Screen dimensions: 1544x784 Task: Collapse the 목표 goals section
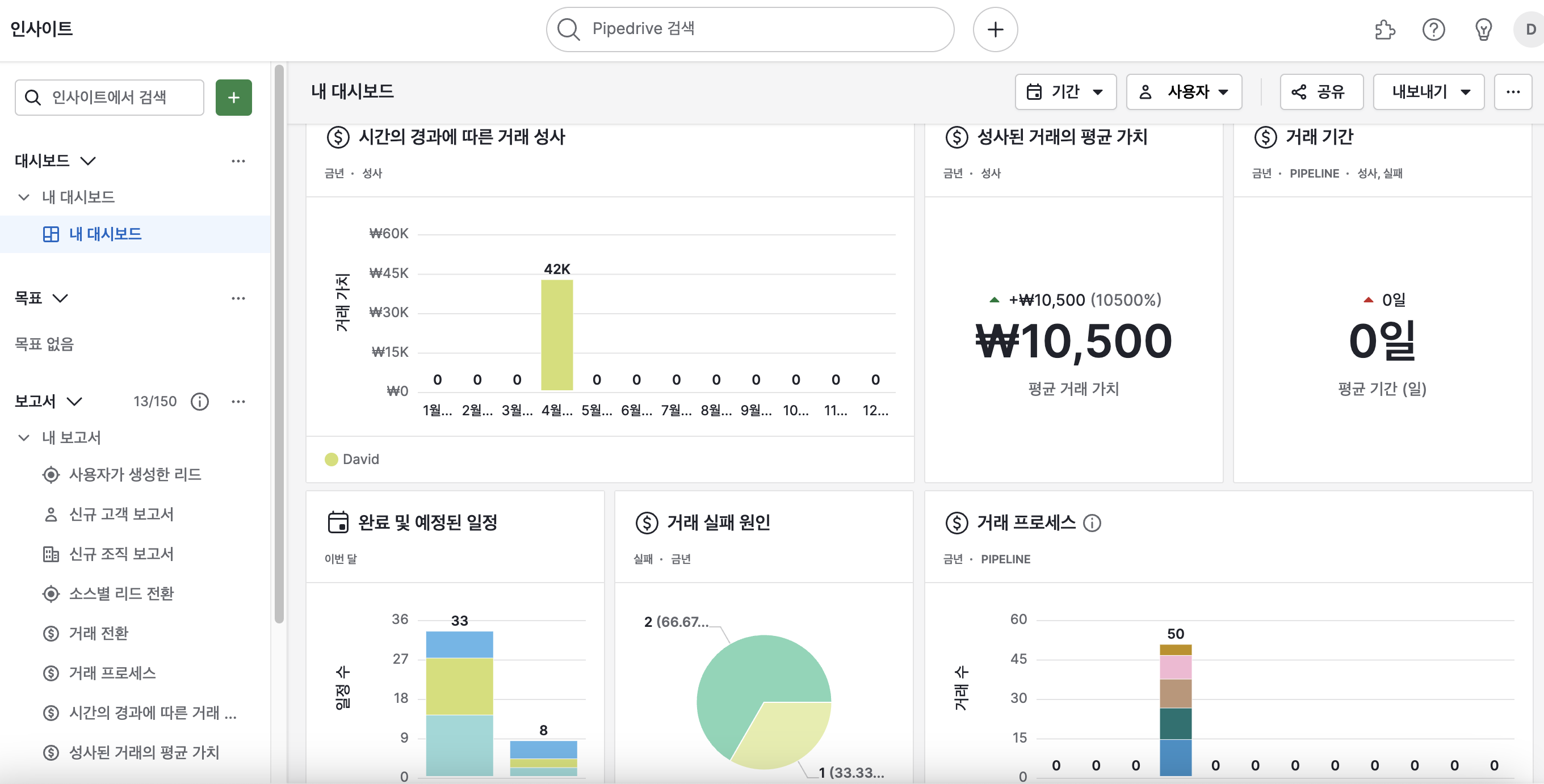pyautogui.click(x=61, y=298)
